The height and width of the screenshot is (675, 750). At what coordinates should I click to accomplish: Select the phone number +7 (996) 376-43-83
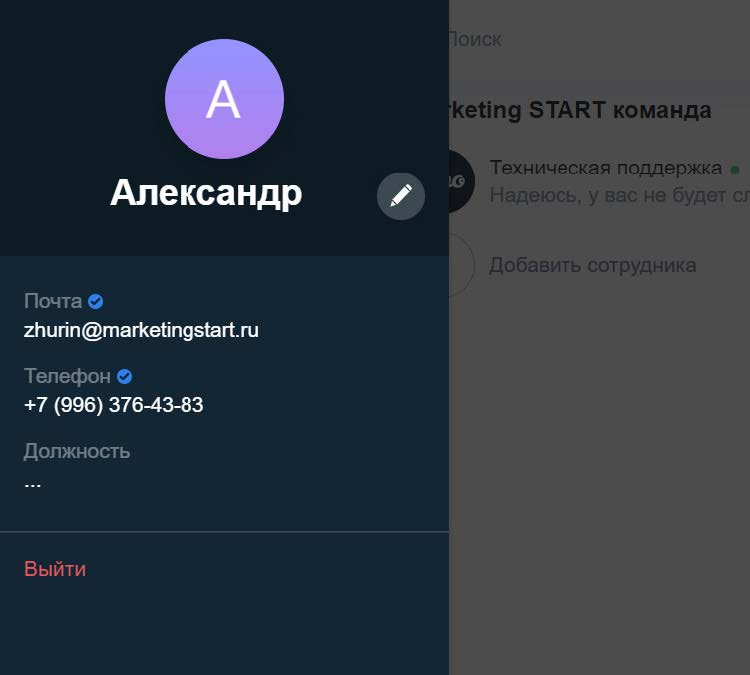(x=113, y=405)
